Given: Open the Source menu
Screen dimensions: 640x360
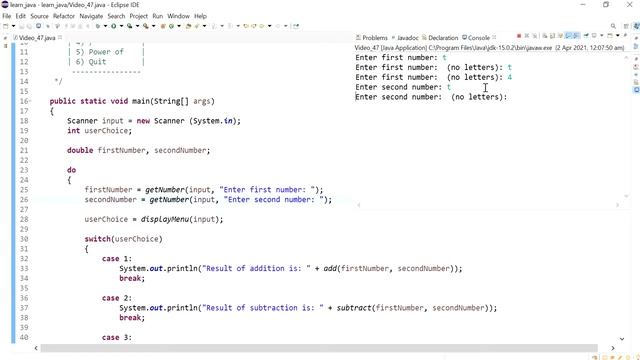Looking at the screenshot, I should (x=39, y=16).
